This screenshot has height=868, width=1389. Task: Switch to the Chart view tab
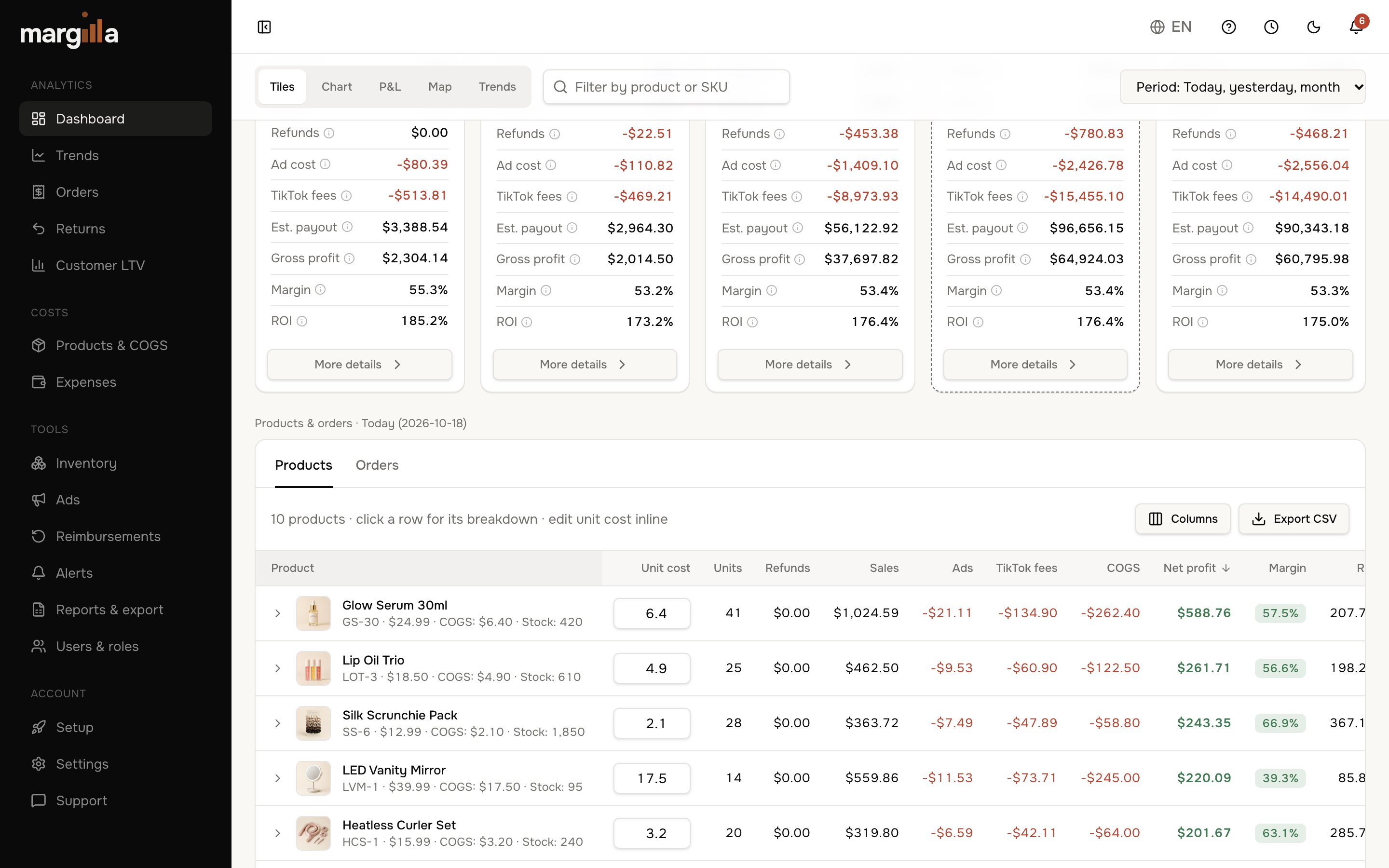[336, 87]
